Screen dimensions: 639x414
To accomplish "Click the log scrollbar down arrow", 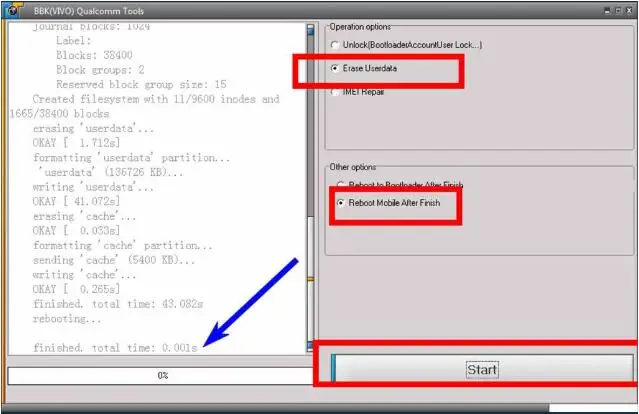I will pos(311,346).
